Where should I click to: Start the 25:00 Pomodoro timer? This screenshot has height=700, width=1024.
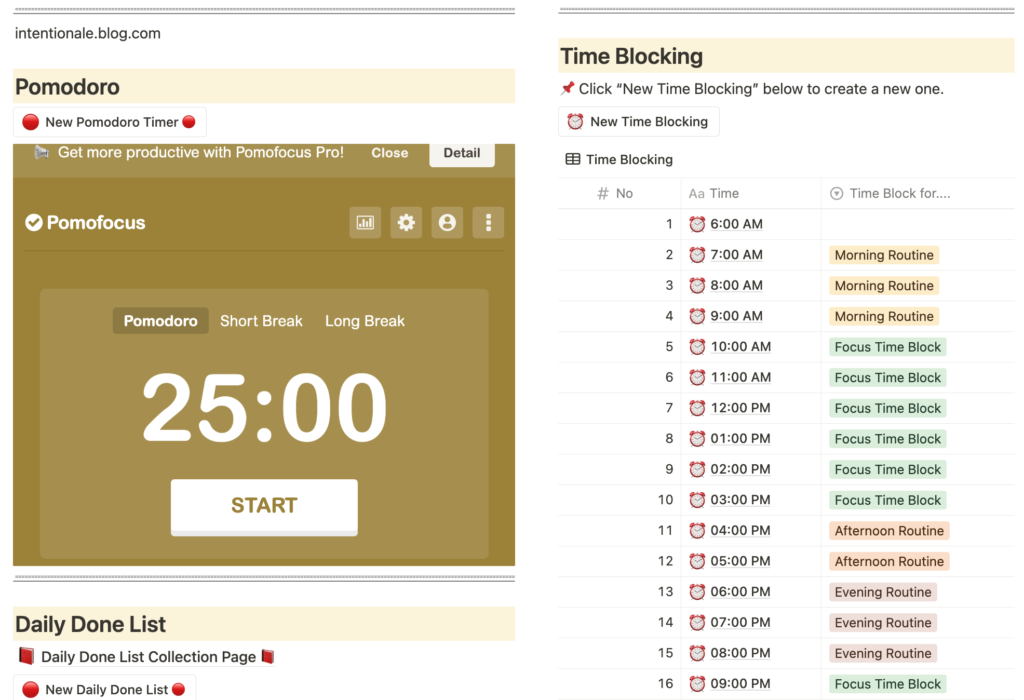(264, 506)
